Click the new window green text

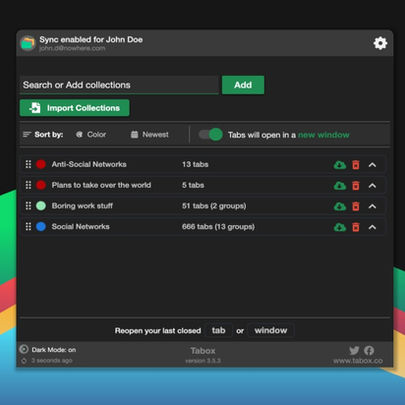pyautogui.click(x=324, y=135)
